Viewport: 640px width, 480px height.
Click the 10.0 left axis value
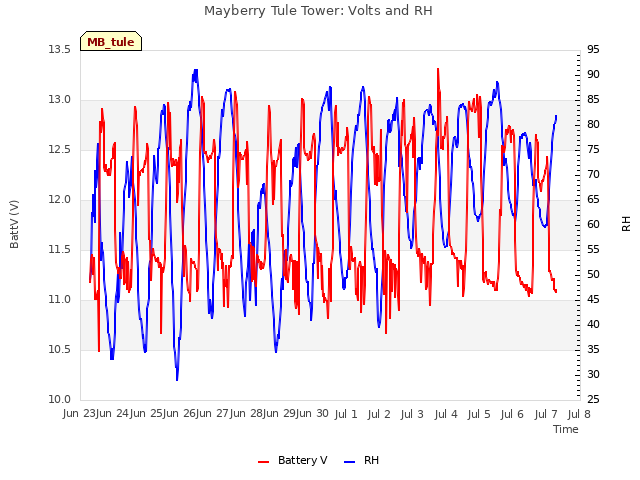coord(60,399)
